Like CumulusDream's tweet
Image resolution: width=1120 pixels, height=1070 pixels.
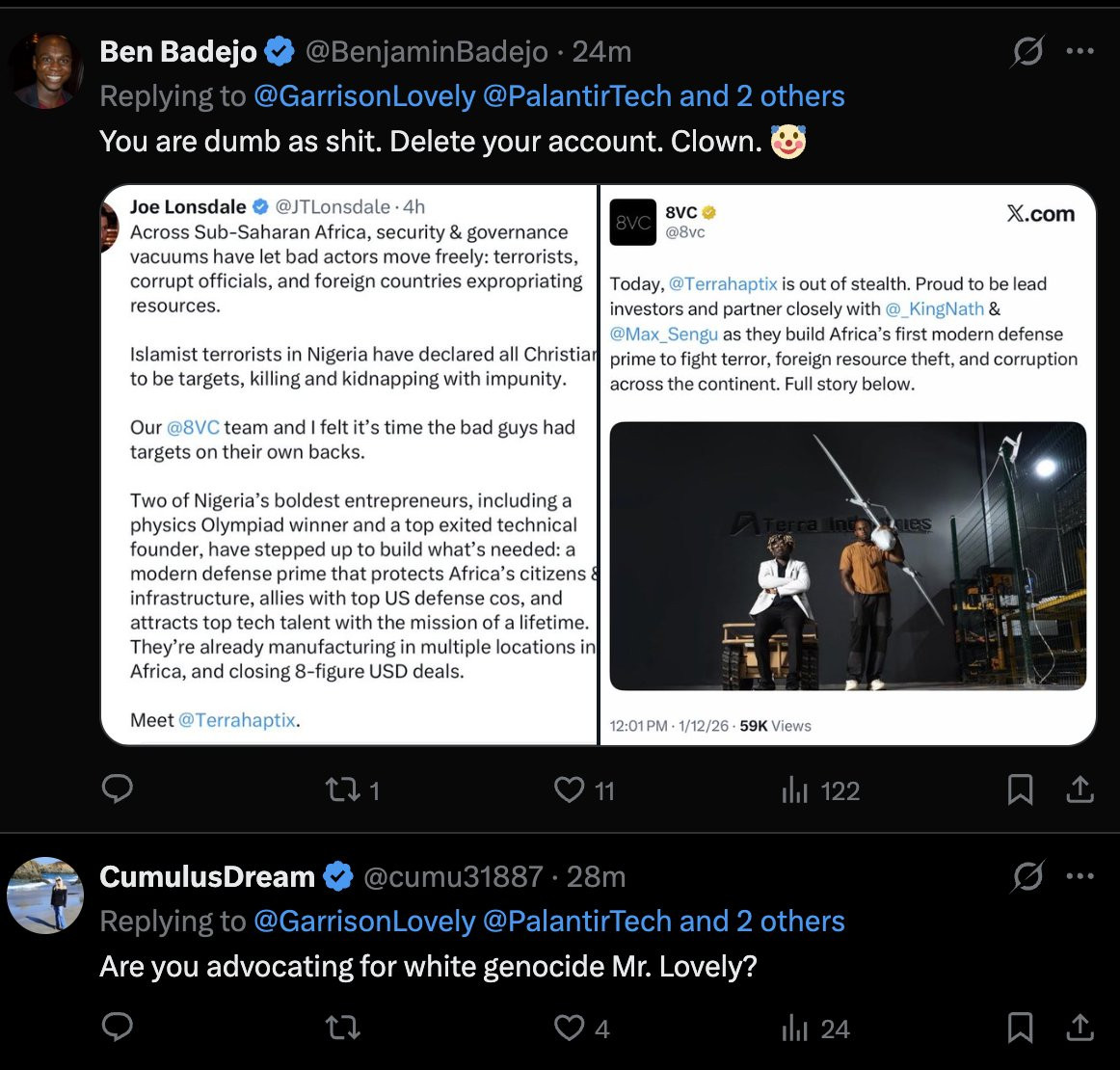[x=570, y=1029]
